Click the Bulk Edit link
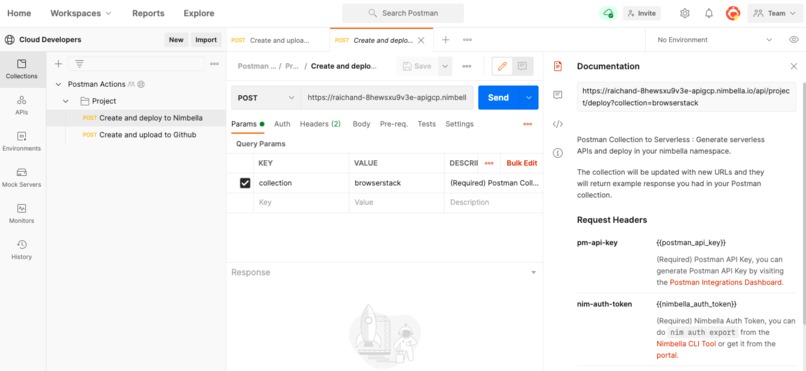This screenshot has width=806, height=371. 522,163
